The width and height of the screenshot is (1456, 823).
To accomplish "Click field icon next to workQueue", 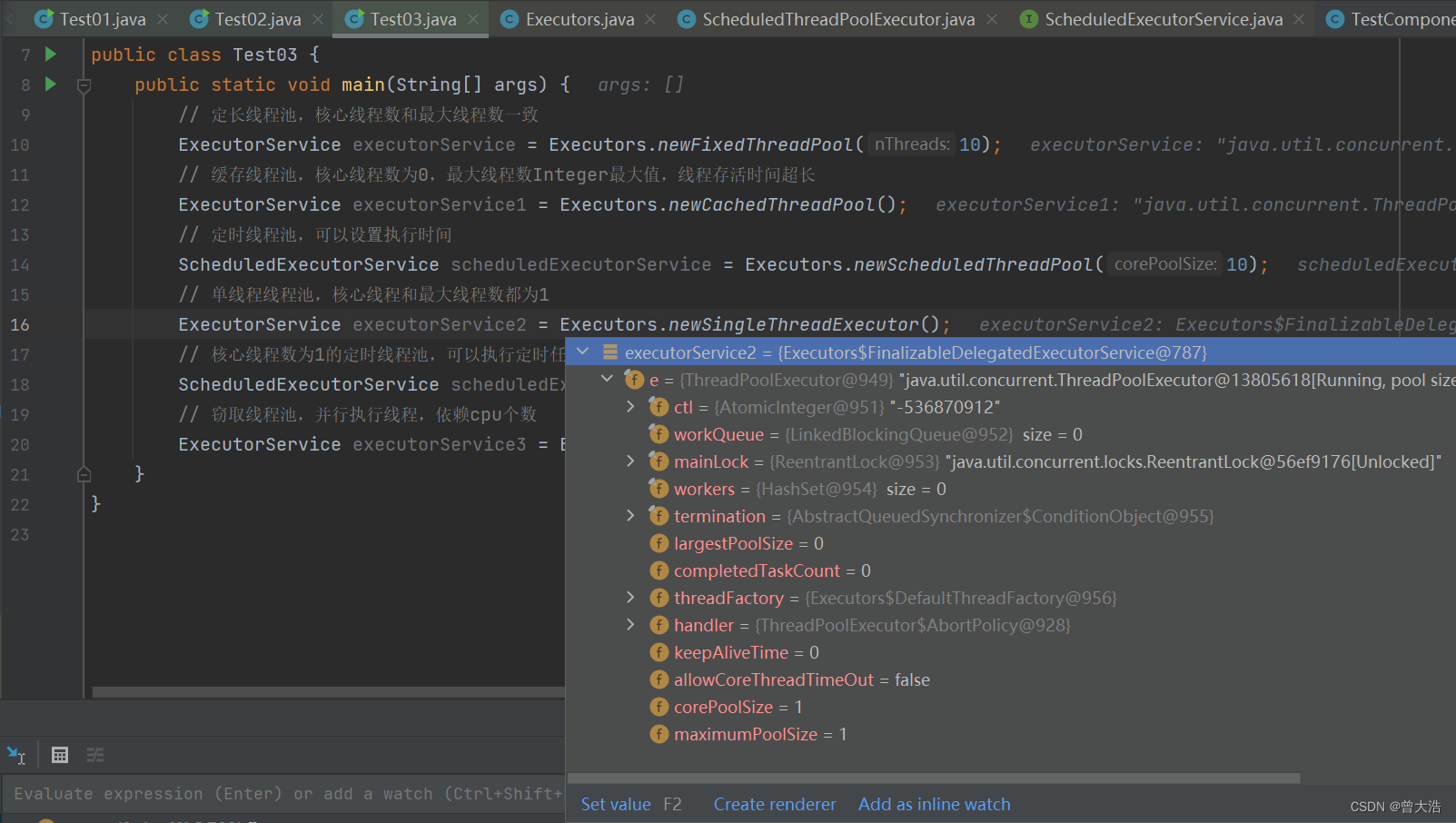I will pyautogui.click(x=659, y=434).
